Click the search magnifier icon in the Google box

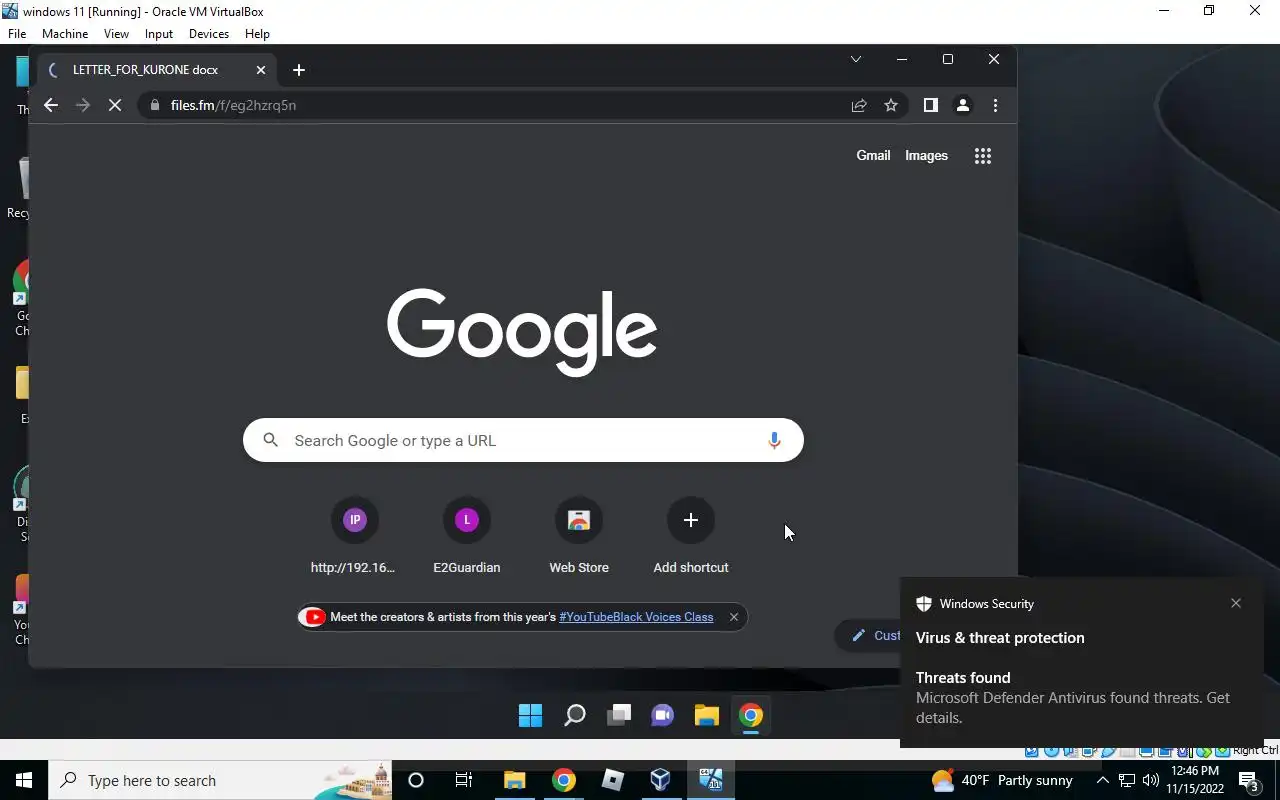(x=270, y=440)
